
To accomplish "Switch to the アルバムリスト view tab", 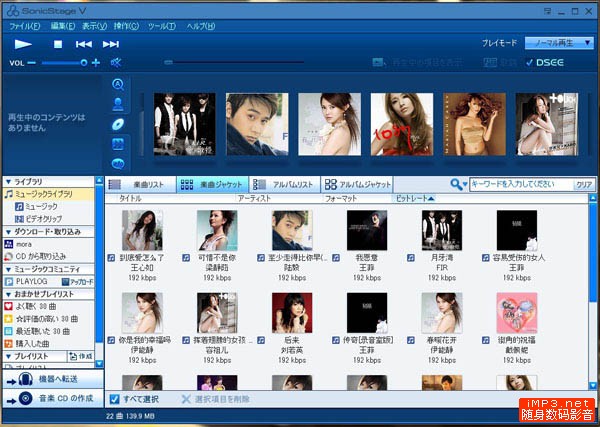I will tap(284, 184).
